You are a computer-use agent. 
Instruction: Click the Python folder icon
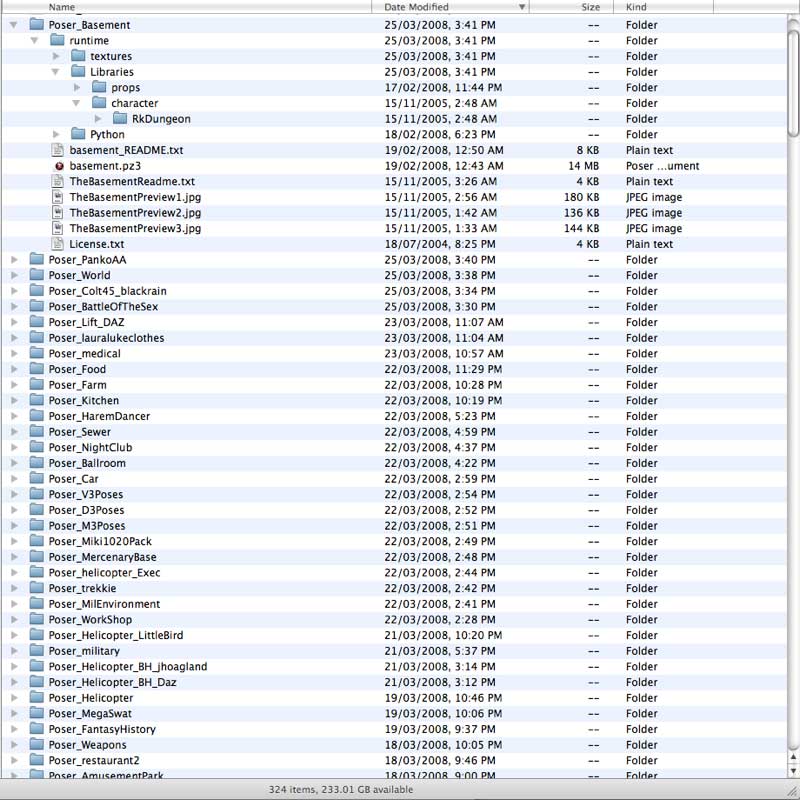point(78,134)
